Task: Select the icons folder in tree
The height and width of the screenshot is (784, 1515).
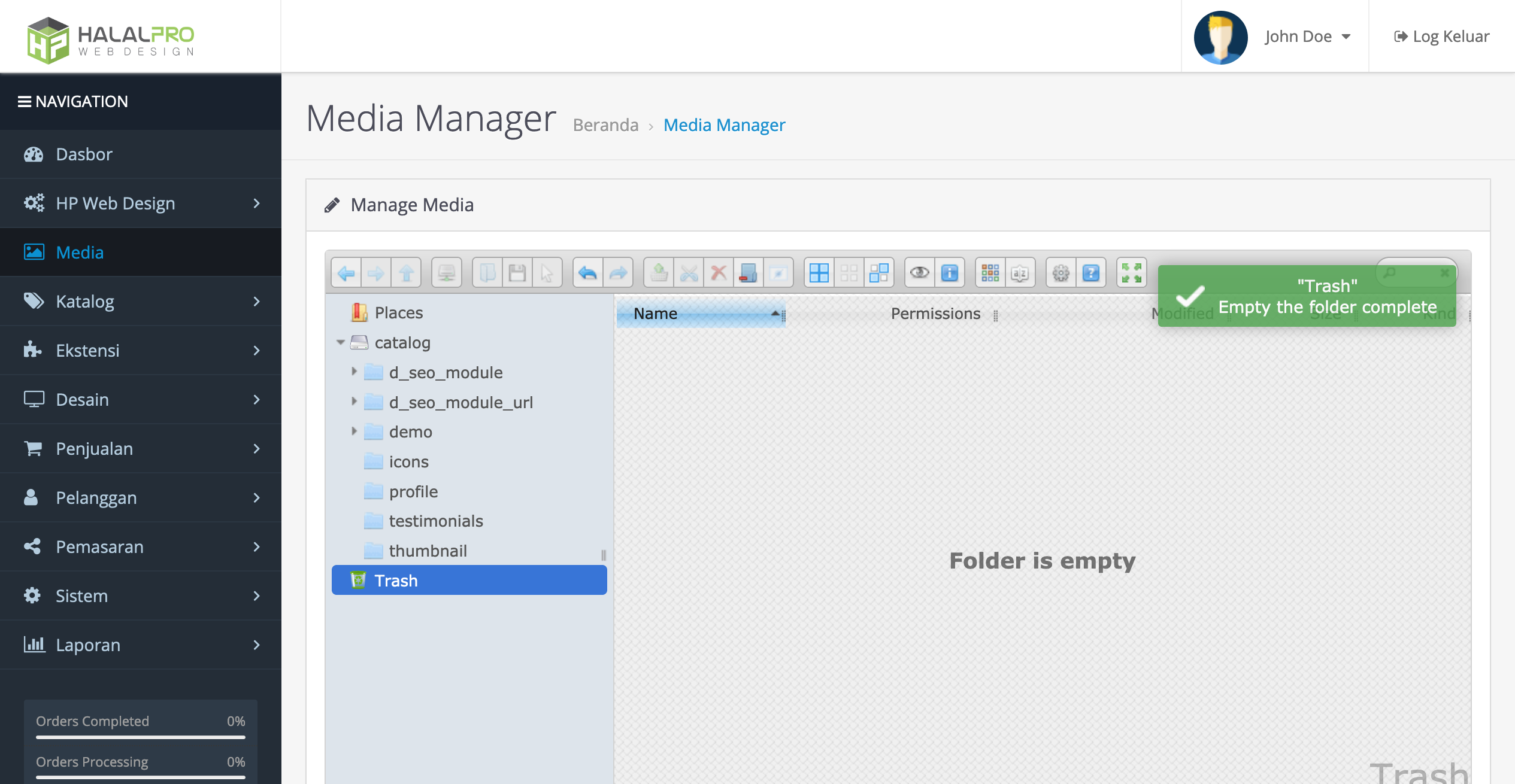Action: tap(469, 461)
